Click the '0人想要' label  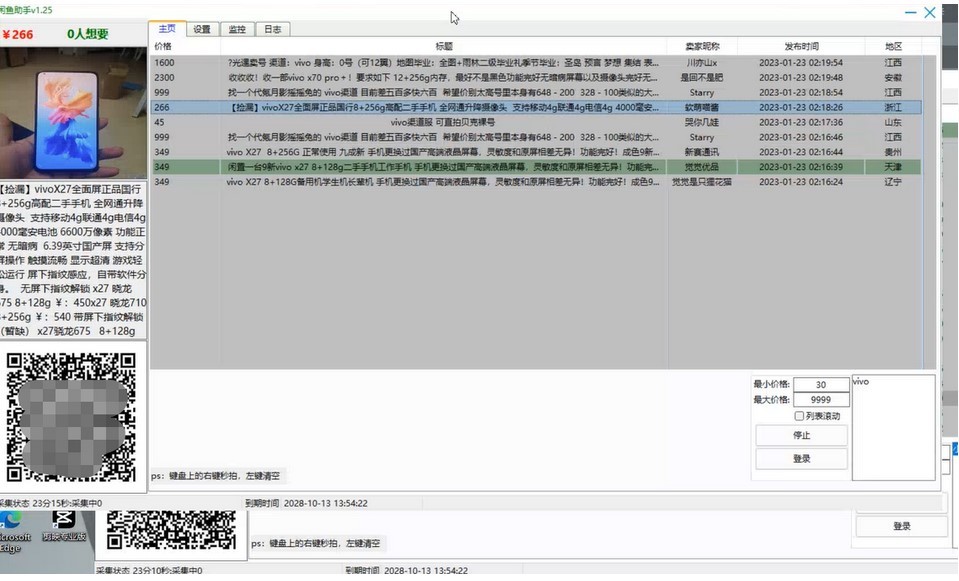[x=87, y=34]
